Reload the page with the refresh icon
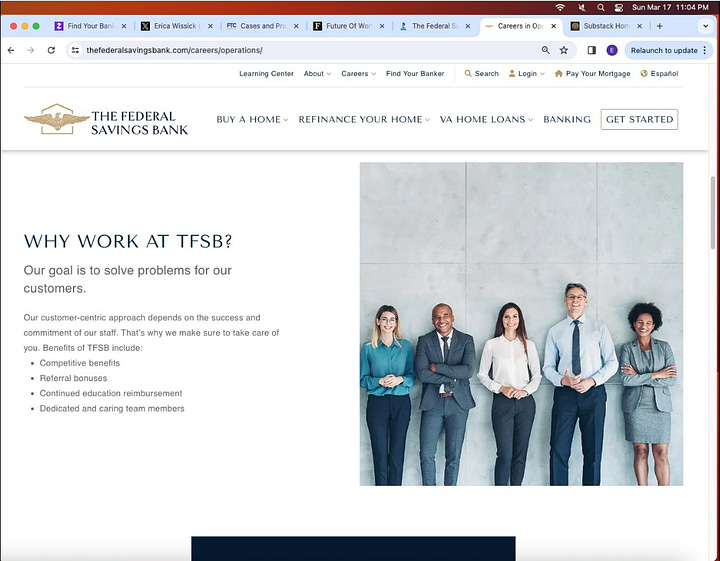The height and width of the screenshot is (561, 720). pyautogui.click(x=51, y=50)
